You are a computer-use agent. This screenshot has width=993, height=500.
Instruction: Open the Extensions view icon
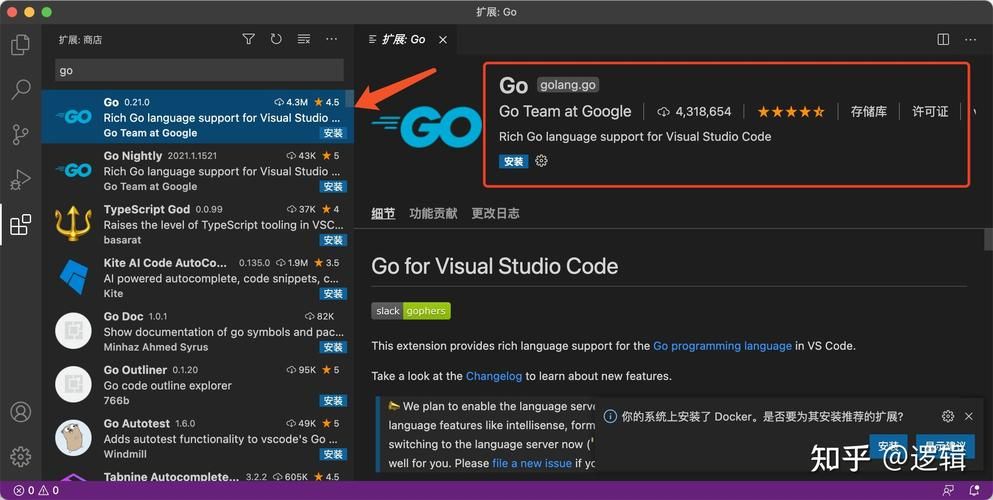pyautogui.click(x=20, y=225)
